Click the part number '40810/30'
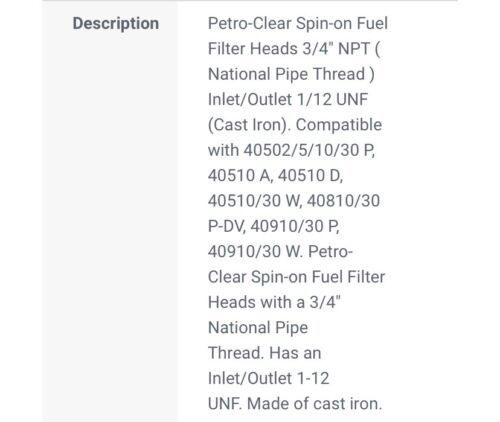 (x=343, y=201)
